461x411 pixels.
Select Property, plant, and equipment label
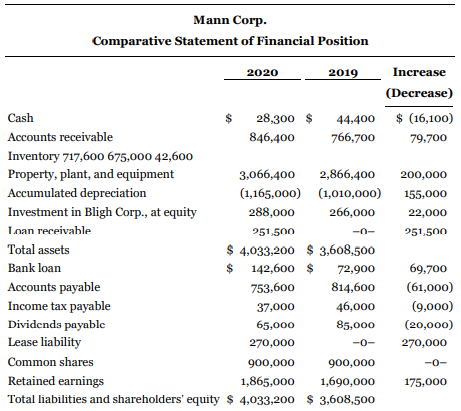click(x=91, y=174)
